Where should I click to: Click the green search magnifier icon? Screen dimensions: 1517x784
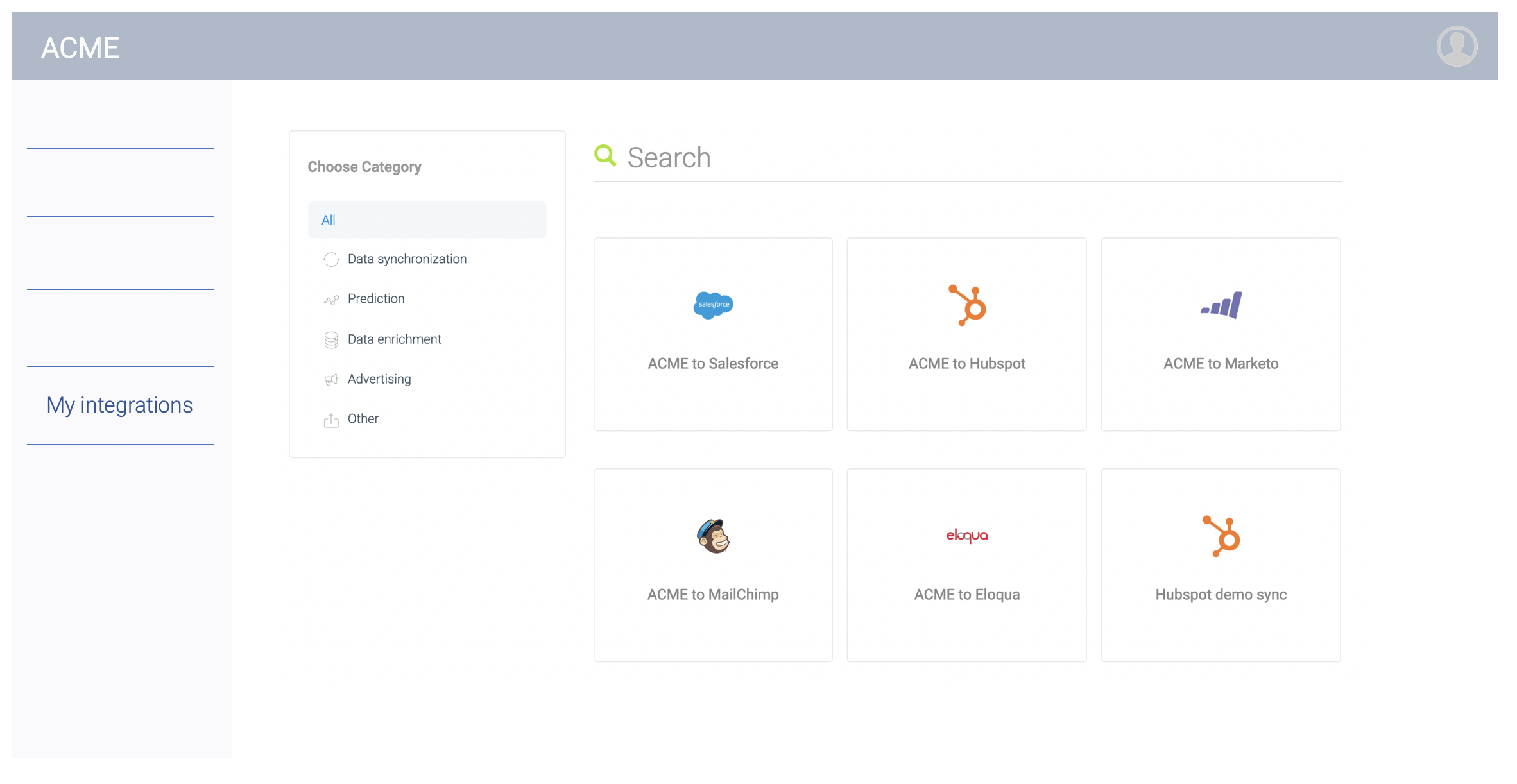point(605,155)
